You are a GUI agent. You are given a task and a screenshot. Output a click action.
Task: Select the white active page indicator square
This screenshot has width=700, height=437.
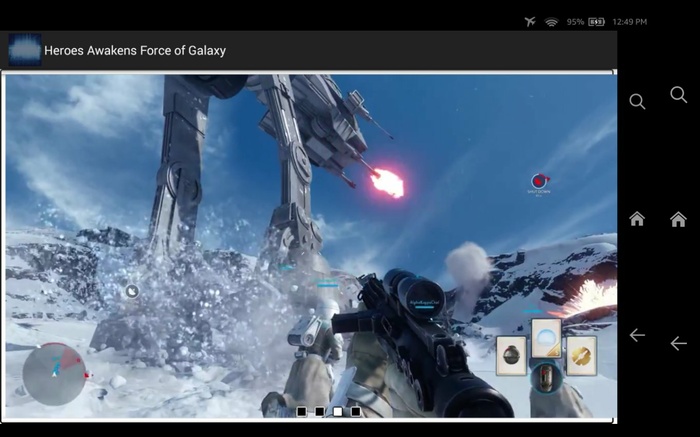(338, 411)
